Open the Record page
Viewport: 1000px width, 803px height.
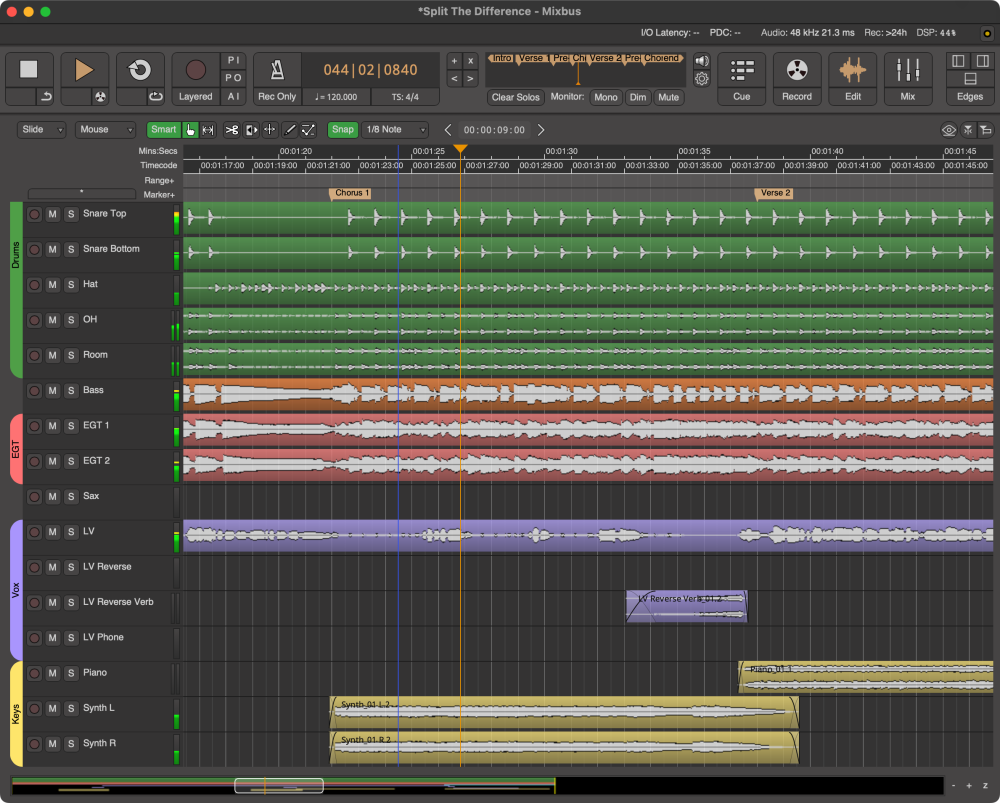797,78
